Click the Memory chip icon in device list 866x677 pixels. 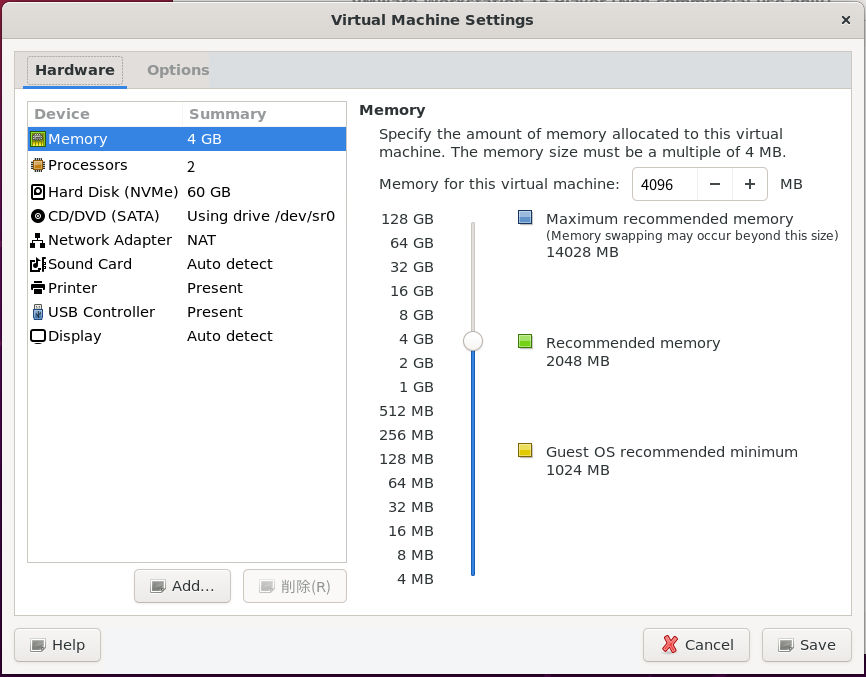click(38, 139)
